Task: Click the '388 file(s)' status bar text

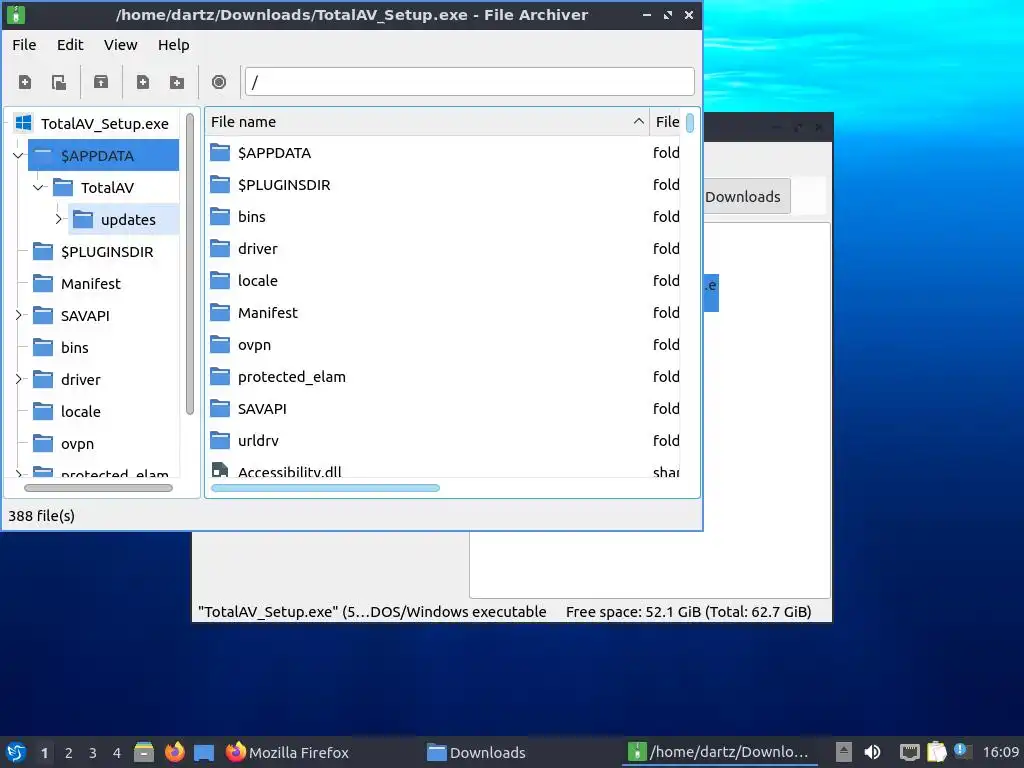Action: pos(41,516)
